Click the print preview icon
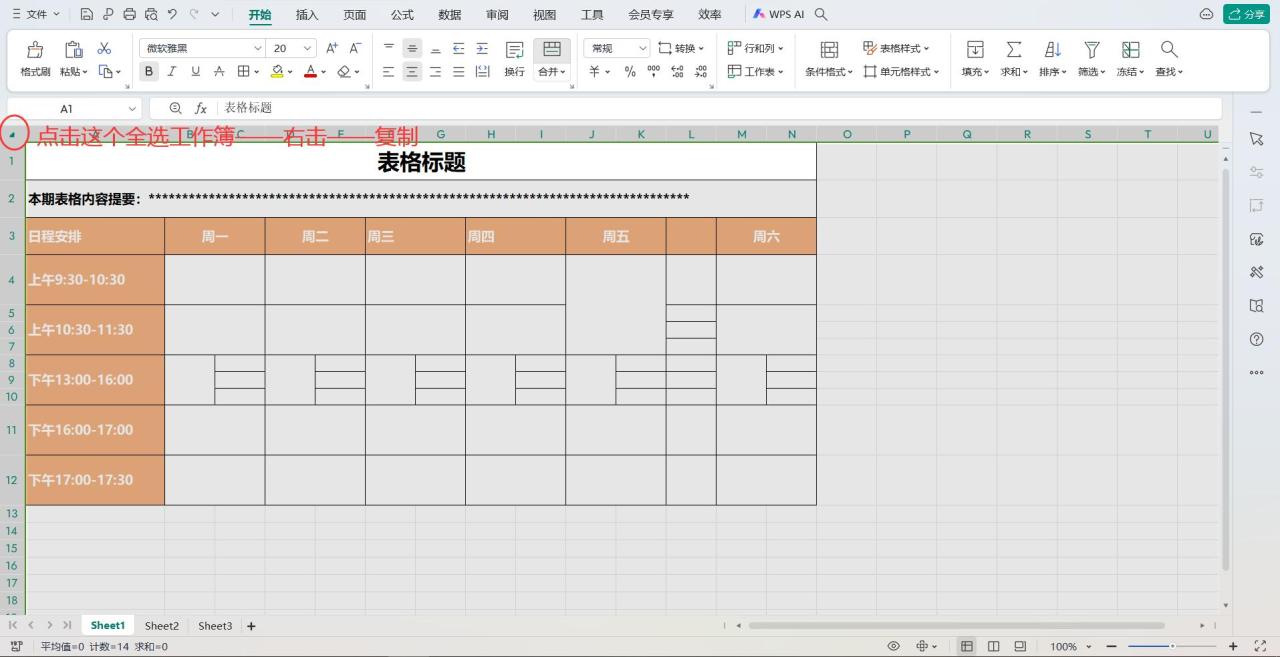1280x657 pixels. [x=151, y=14]
